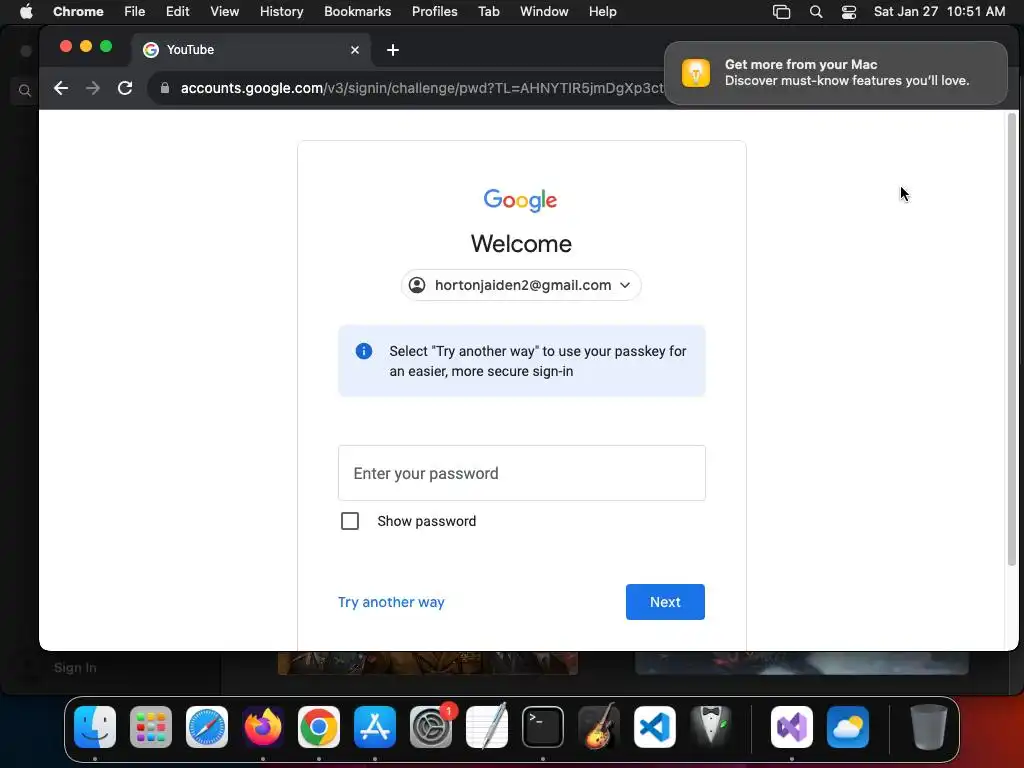
Task: Click the account avatar icon beside email
Action: (x=417, y=285)
